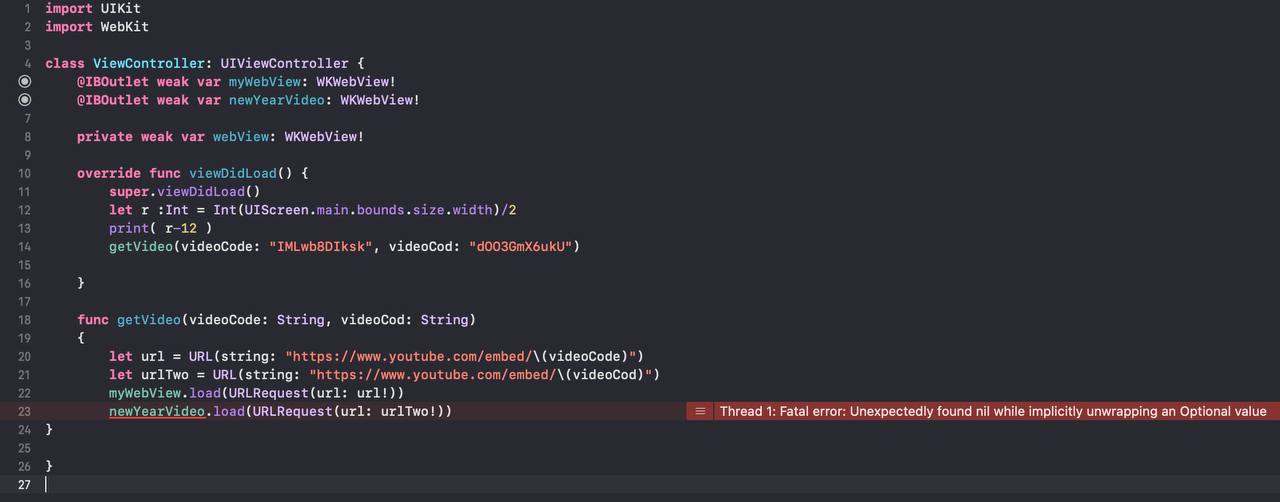Click the YouTube embed URL string on line 20
Viewport: 1280px width, 502px height.
pos(461,356)
